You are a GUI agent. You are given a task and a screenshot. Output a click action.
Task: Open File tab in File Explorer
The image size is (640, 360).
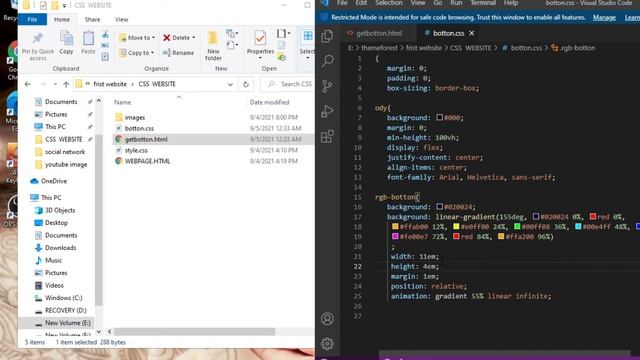click(32, 19)
